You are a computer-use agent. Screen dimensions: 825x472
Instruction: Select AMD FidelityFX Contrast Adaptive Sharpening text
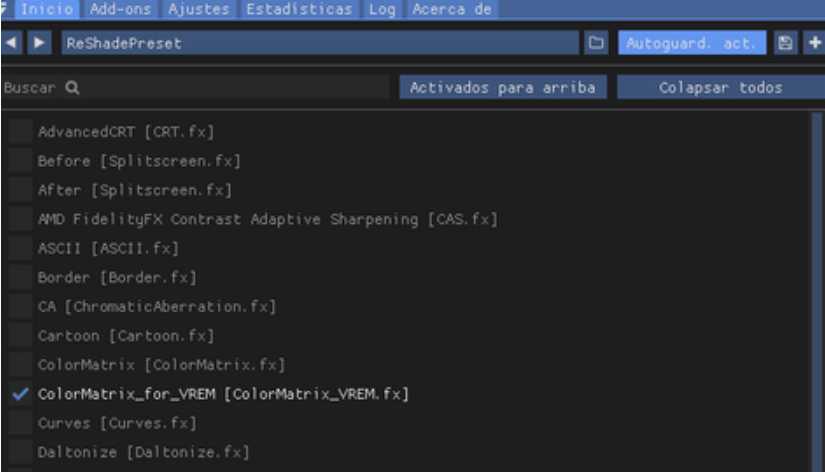(x=268, y=219)
